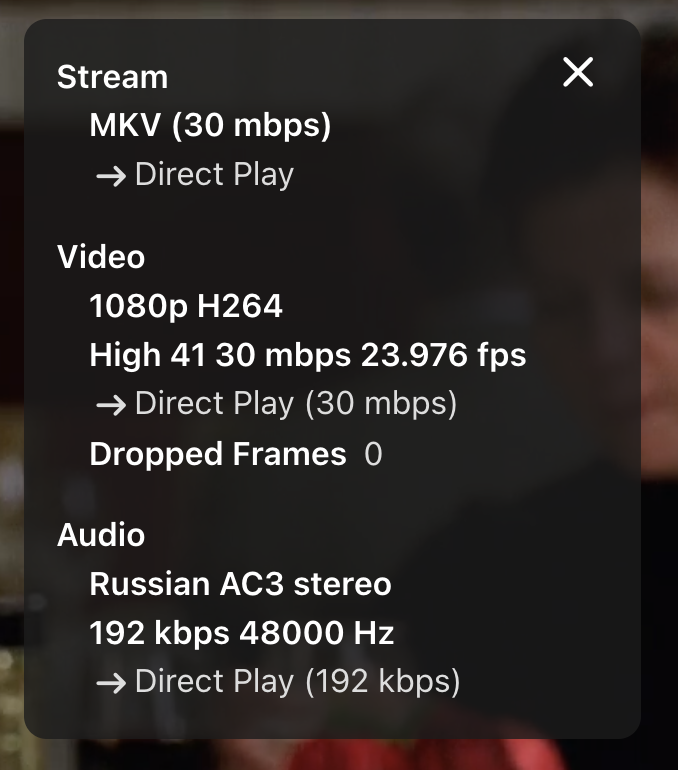The height and width of the screenshot is (770, 678).
Task: Click Video's Direct Play (30 mbps) text
Action: tap(296, 404)
